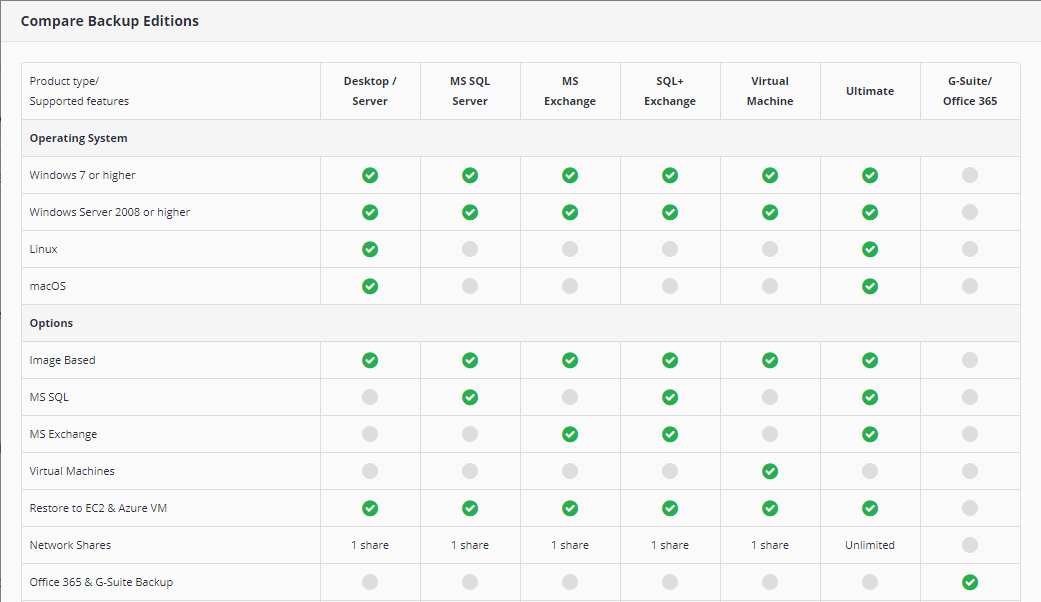Click the Image Based row label
This screenshot has width=1041, height=602.
click(x=62, y=360)
